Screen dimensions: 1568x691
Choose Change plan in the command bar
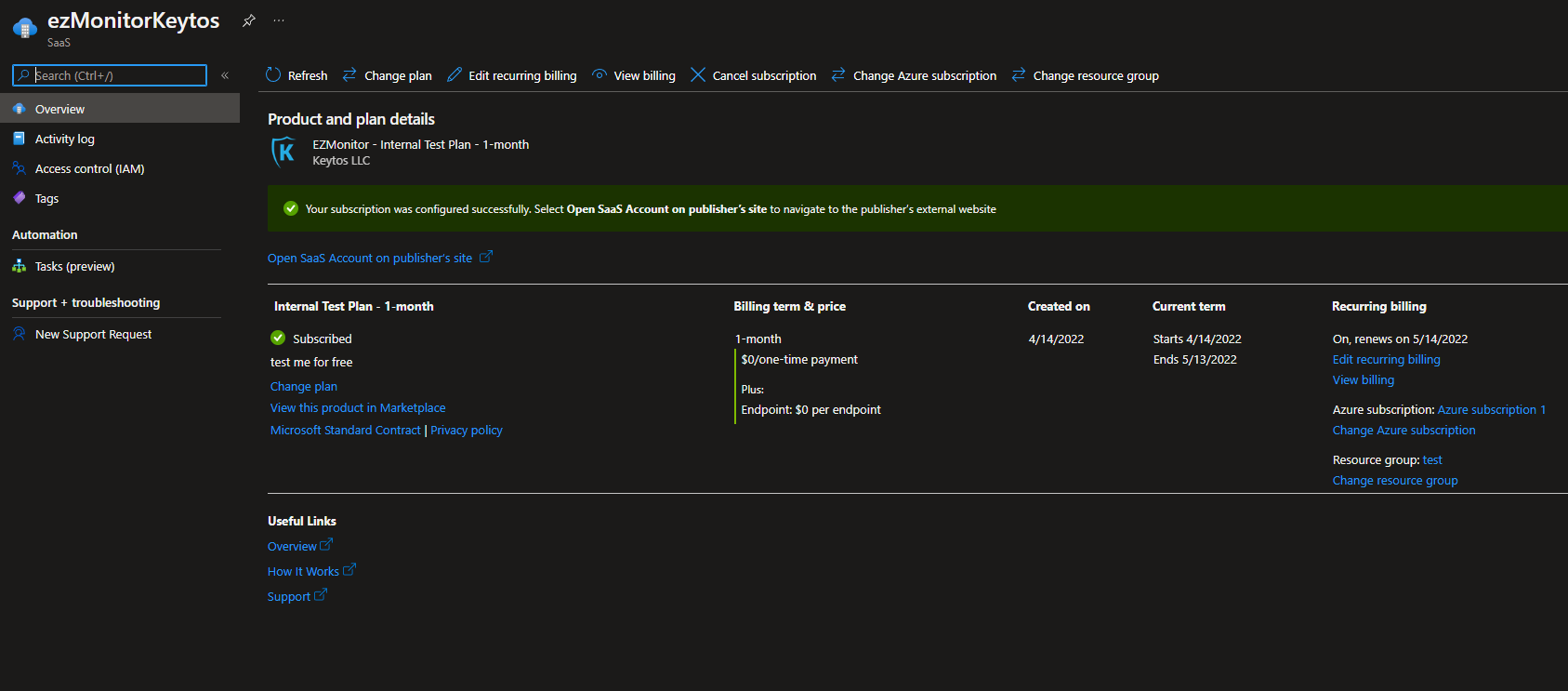pyautogui.click(x=398, y=75)
